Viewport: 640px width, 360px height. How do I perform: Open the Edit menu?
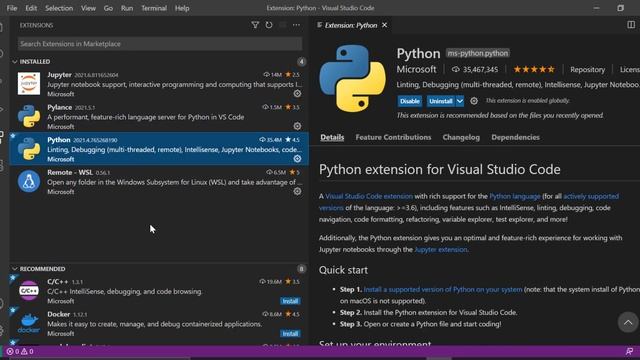coord(31,8)
